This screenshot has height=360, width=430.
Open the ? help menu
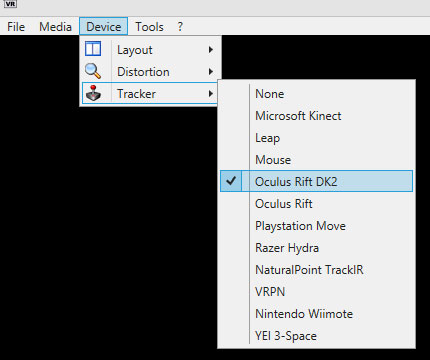click(x=180, y=27)
